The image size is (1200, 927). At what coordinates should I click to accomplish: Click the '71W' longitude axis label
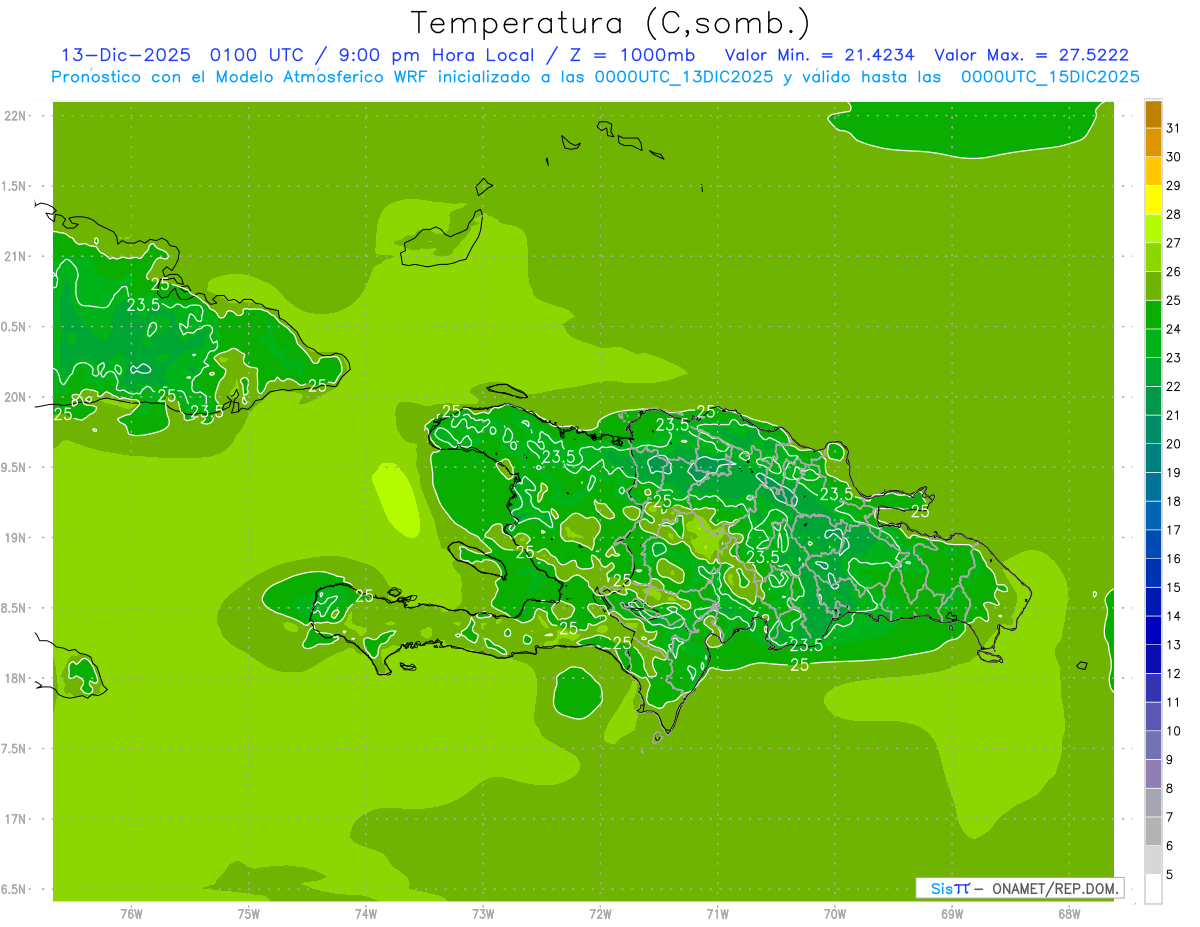(x=717, y=914)
